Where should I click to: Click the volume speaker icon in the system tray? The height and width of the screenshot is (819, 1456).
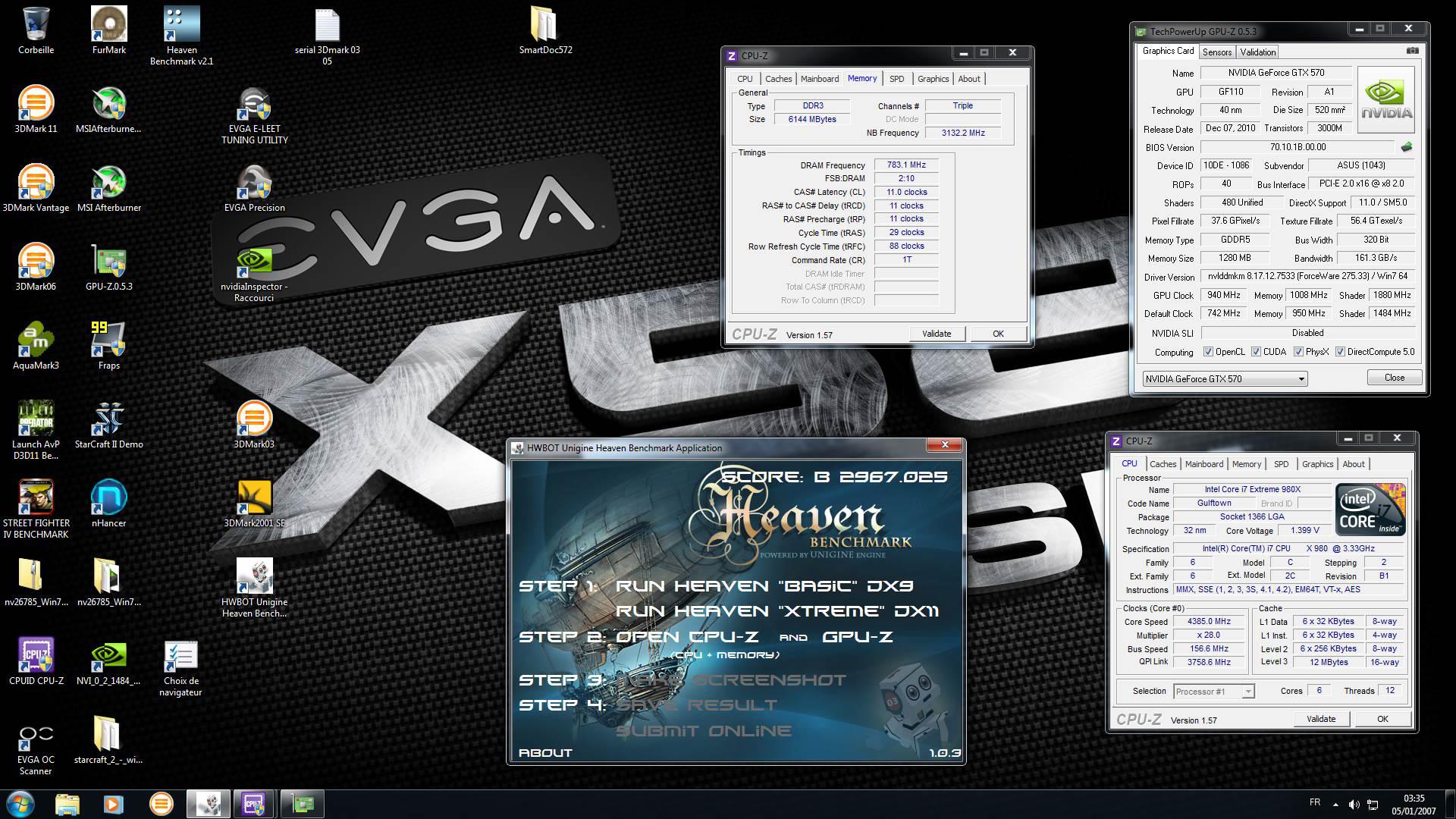coord(1354,804)
